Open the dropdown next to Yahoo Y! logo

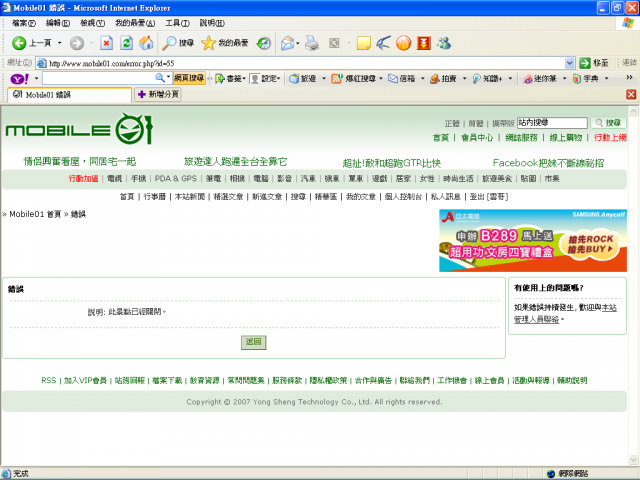(36, 78)
